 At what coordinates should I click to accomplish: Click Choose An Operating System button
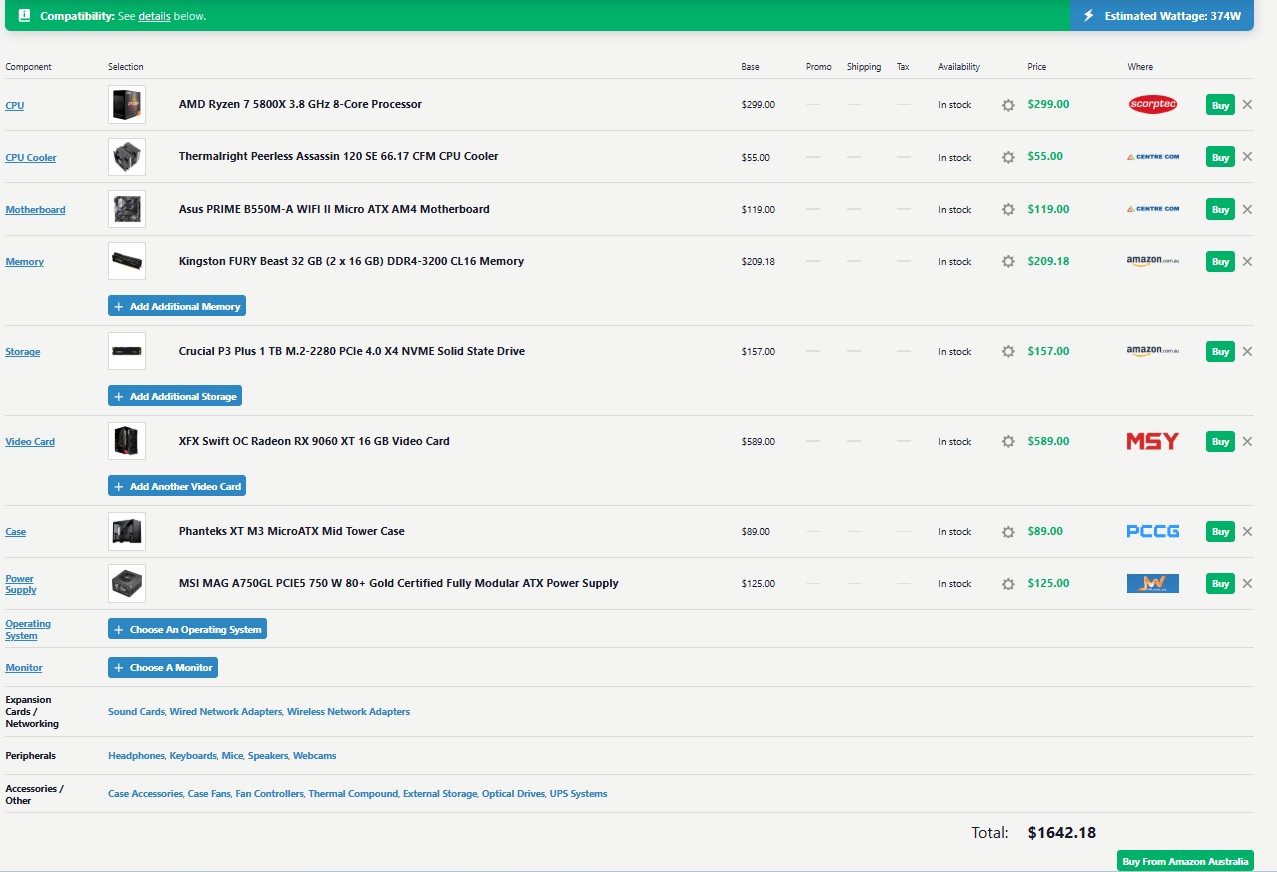click(x=187, y=629)
